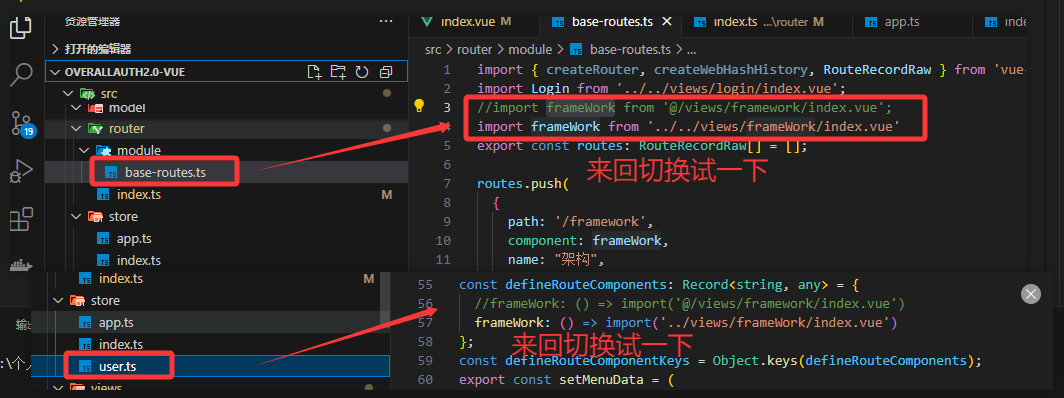
Task: Expand the 打开的编辑器 section
Action: coord(227,49)
